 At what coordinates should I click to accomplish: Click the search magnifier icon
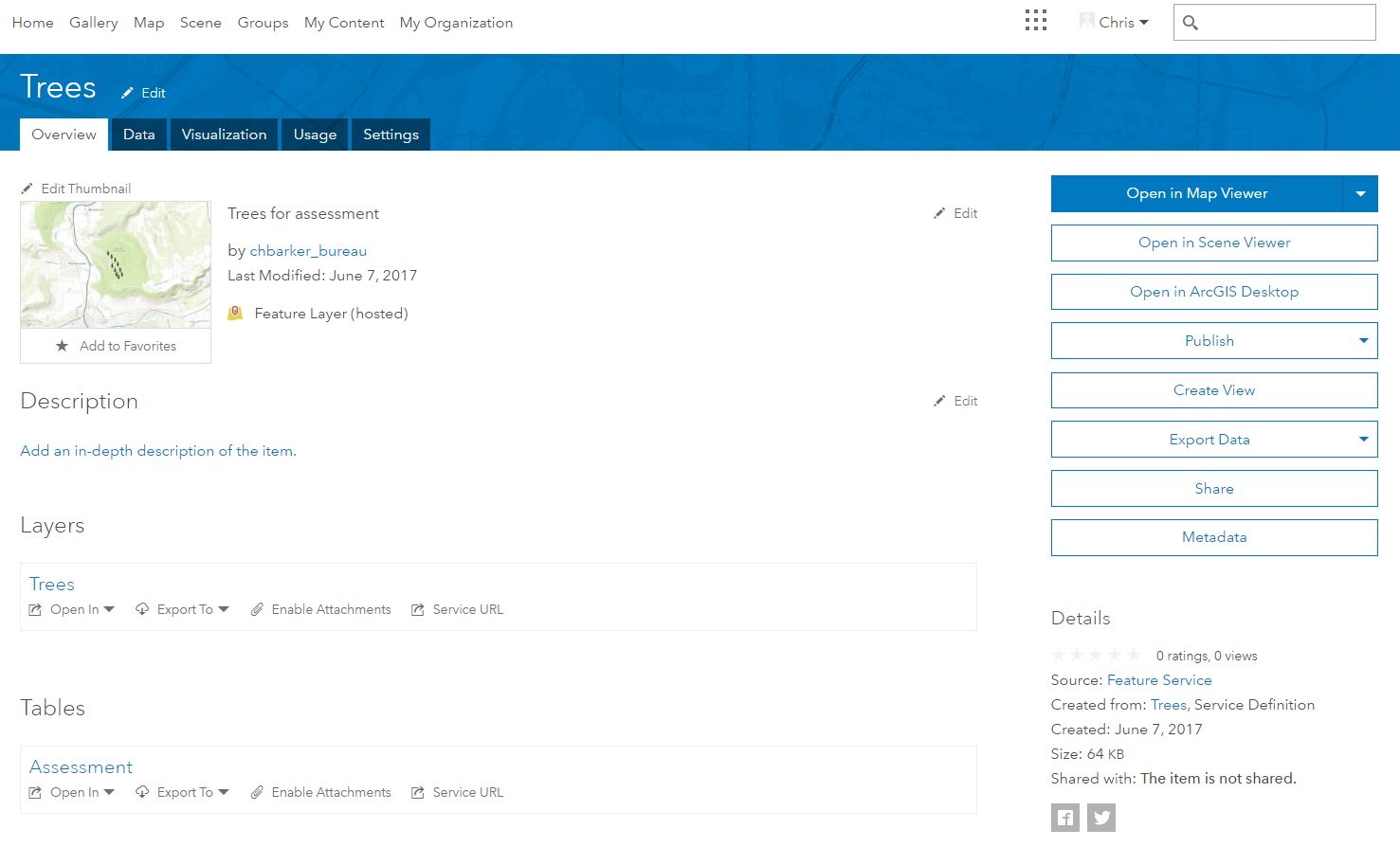pos(1191,23)
